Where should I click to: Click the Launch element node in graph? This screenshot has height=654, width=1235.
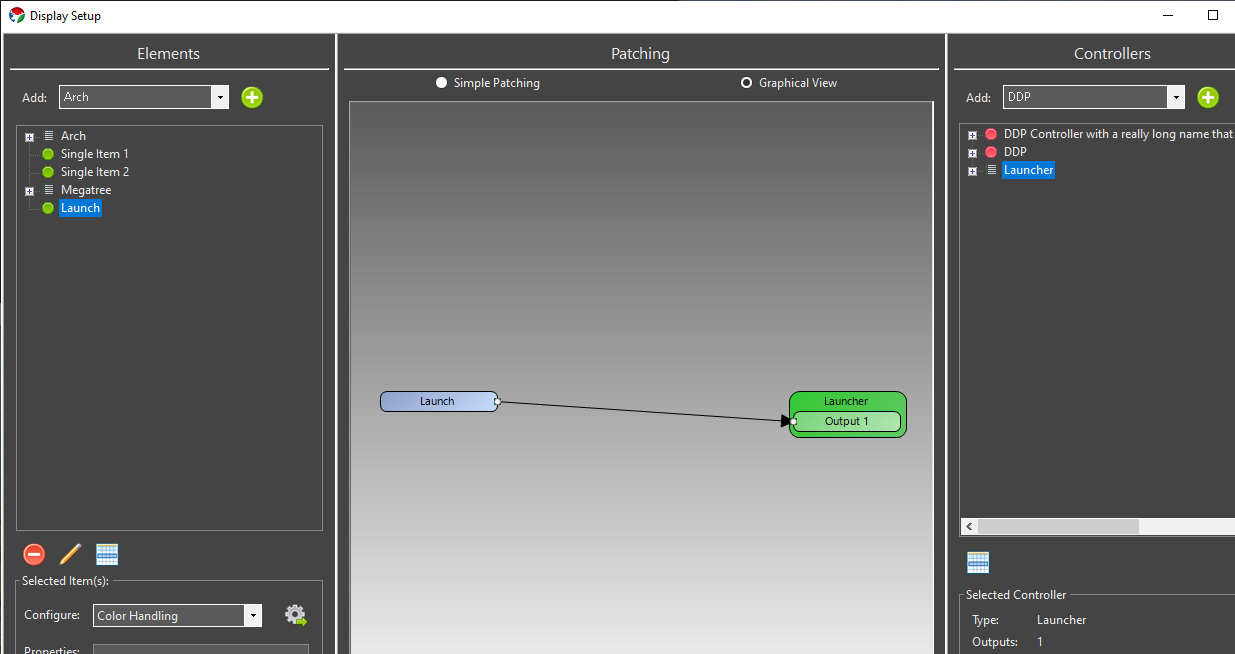(x=438, y=401)
